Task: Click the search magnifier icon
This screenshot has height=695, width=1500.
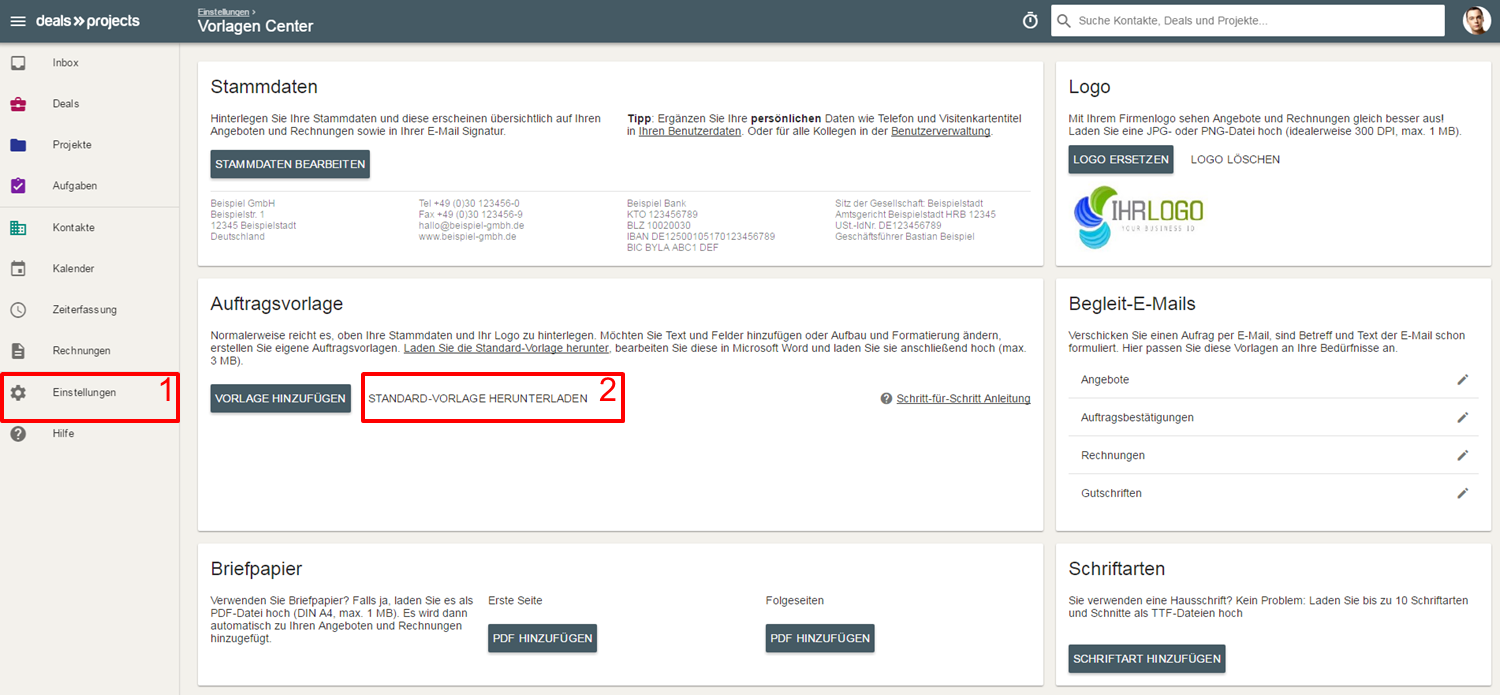Action: tap(1064, 21)
